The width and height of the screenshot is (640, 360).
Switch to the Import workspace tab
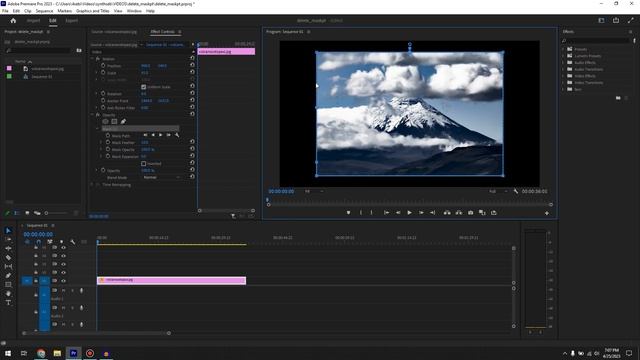pos(33,20)
